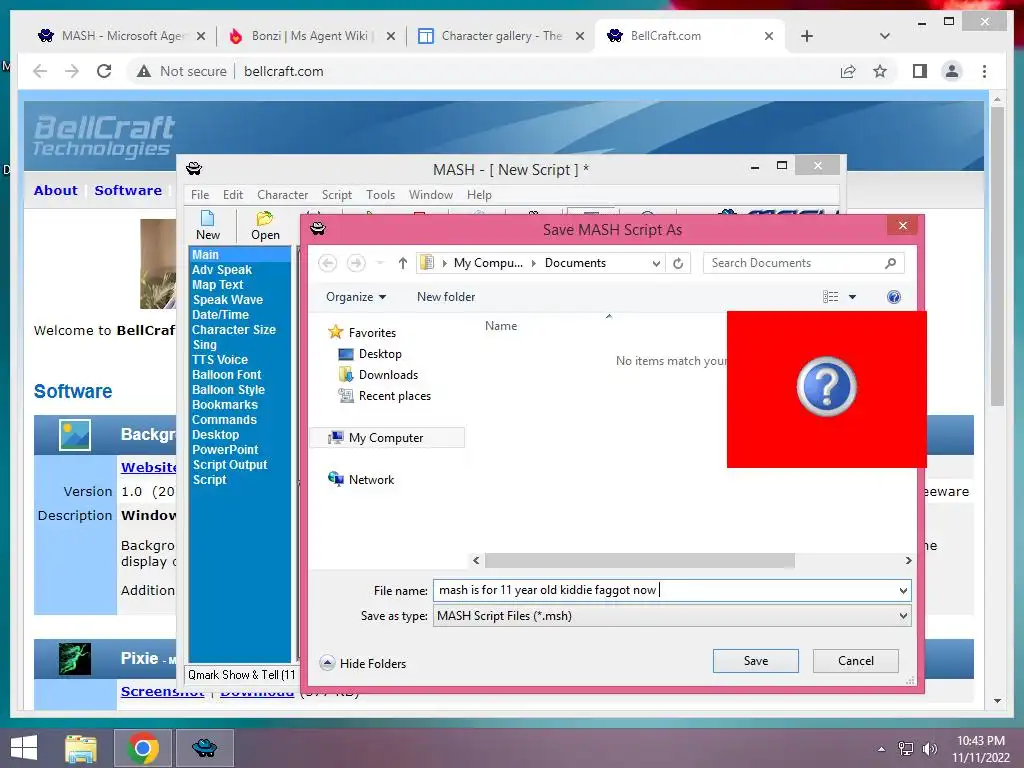This screenshot has height=768, width=1024.
Task: Select TTS Voice in MASH panel list
Action: click(220, 360)
